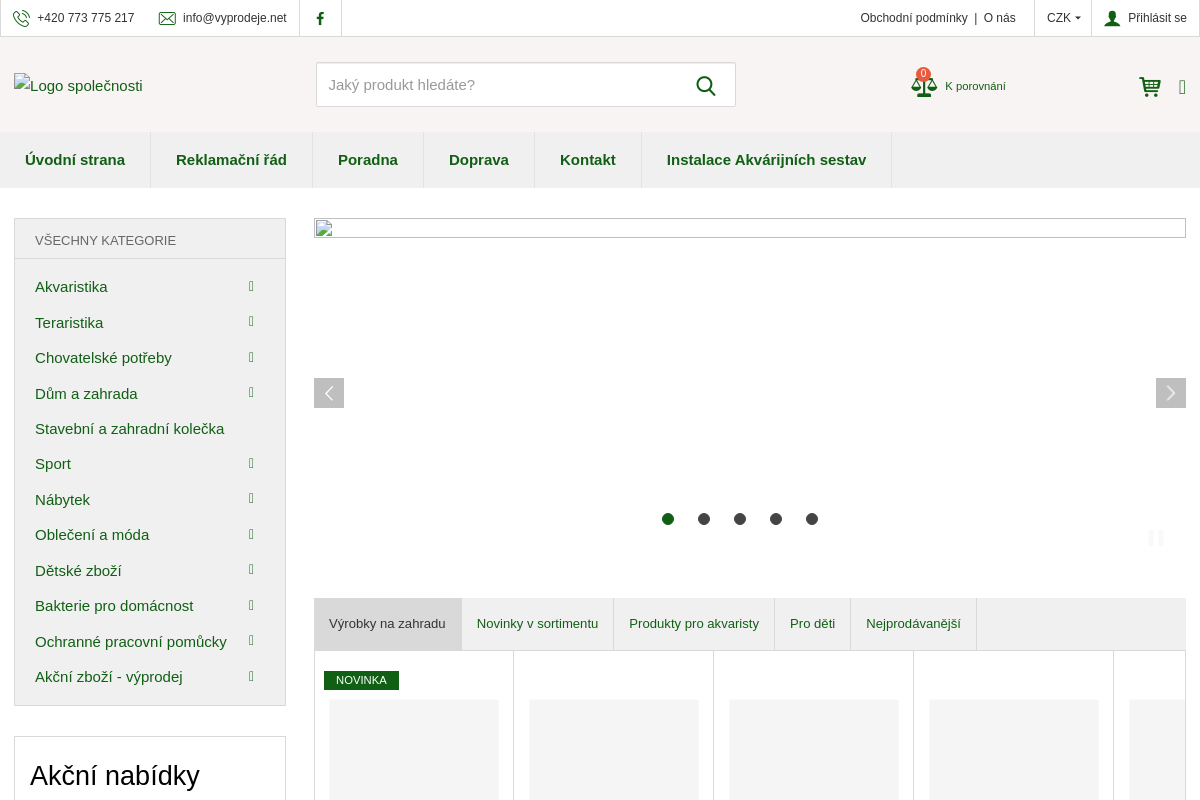Click the email envelope icon
This screenshot has height=800, width=1200.
tap(167, 18)
